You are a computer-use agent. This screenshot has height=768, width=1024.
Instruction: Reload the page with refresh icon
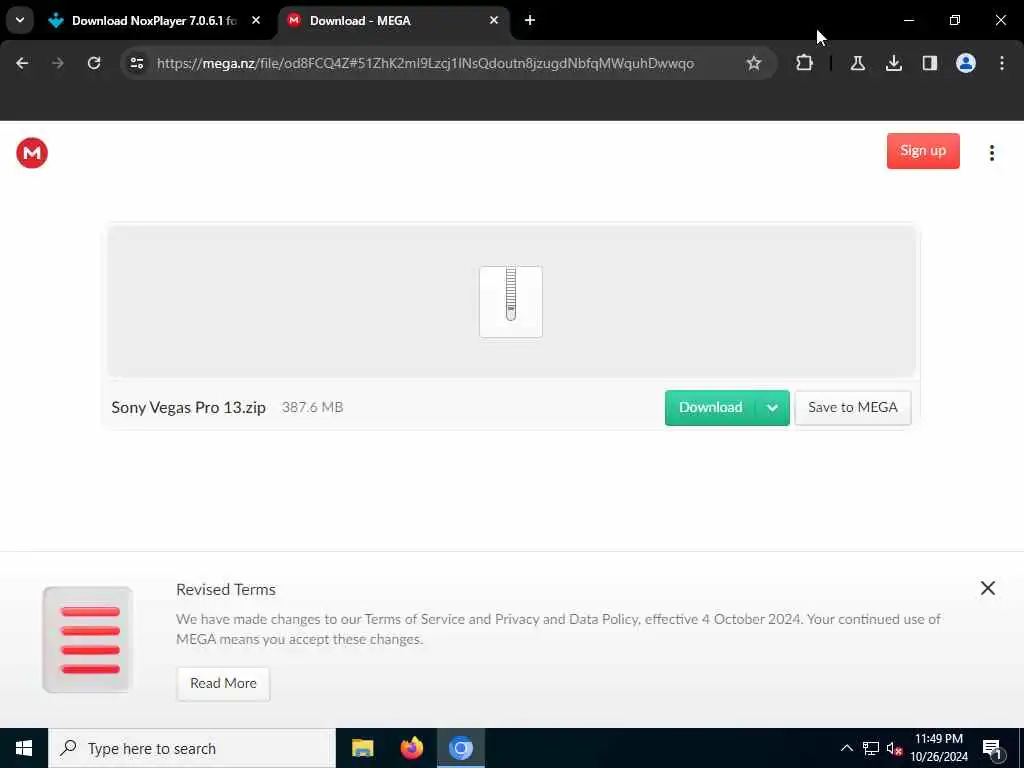[x=94, y=63]
